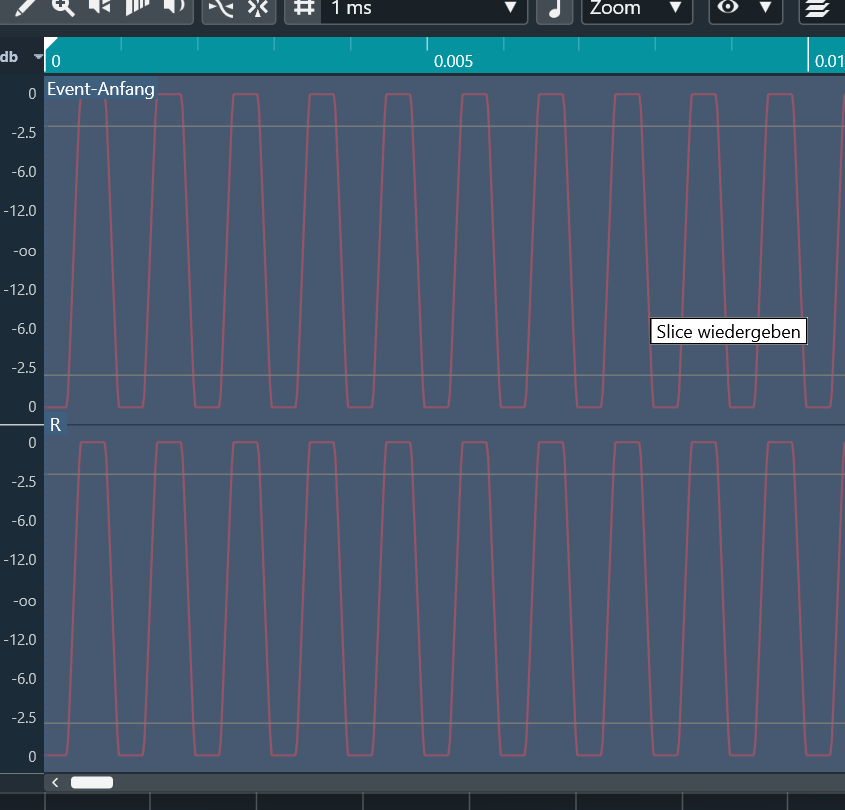Viewport: 845px width, 810px height.
Task: Click the ruler at 0.005
Action: pyautogui.click(x=452, y=61)
